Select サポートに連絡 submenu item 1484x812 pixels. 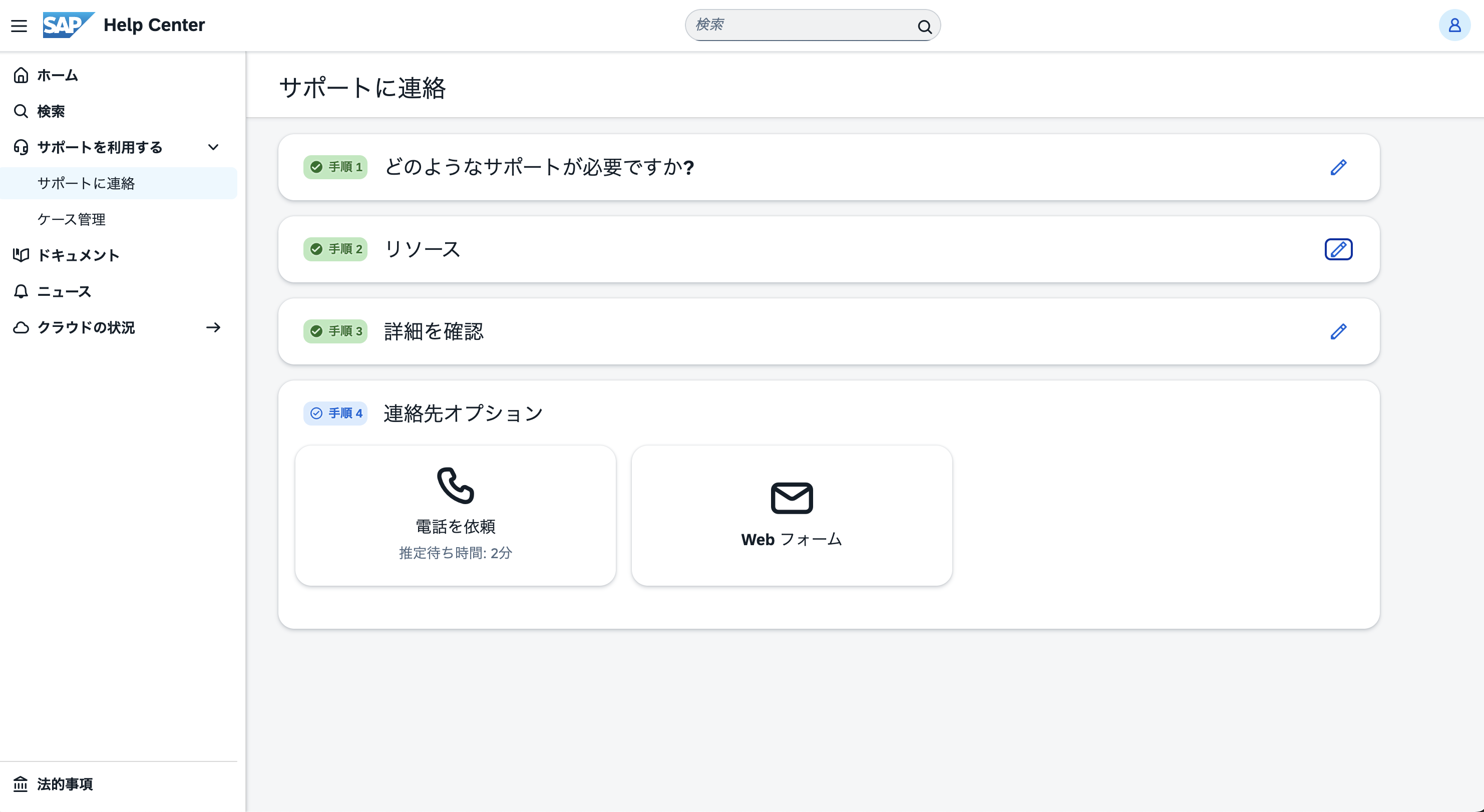86,183
